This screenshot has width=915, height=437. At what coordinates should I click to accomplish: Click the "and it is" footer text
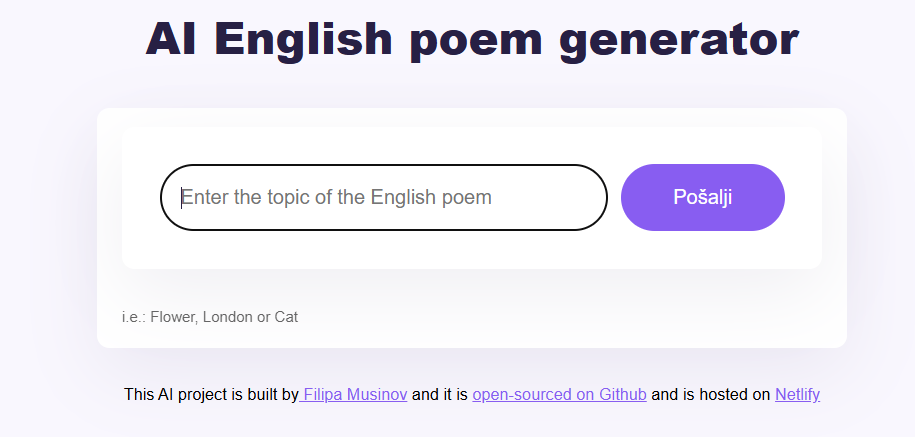(x=440, y=394)
